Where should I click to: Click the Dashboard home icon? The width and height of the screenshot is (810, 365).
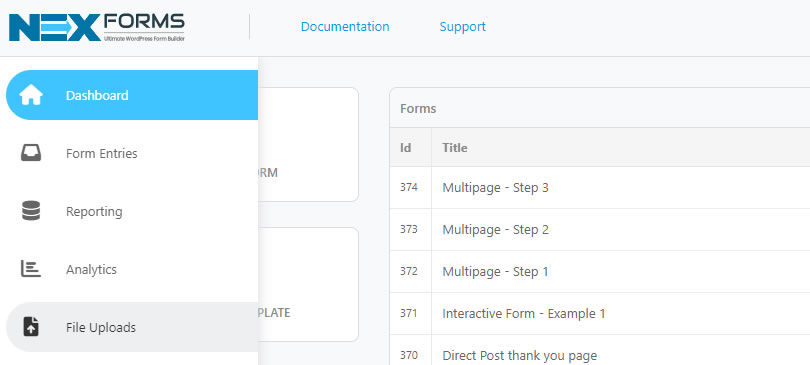[31, 96]
